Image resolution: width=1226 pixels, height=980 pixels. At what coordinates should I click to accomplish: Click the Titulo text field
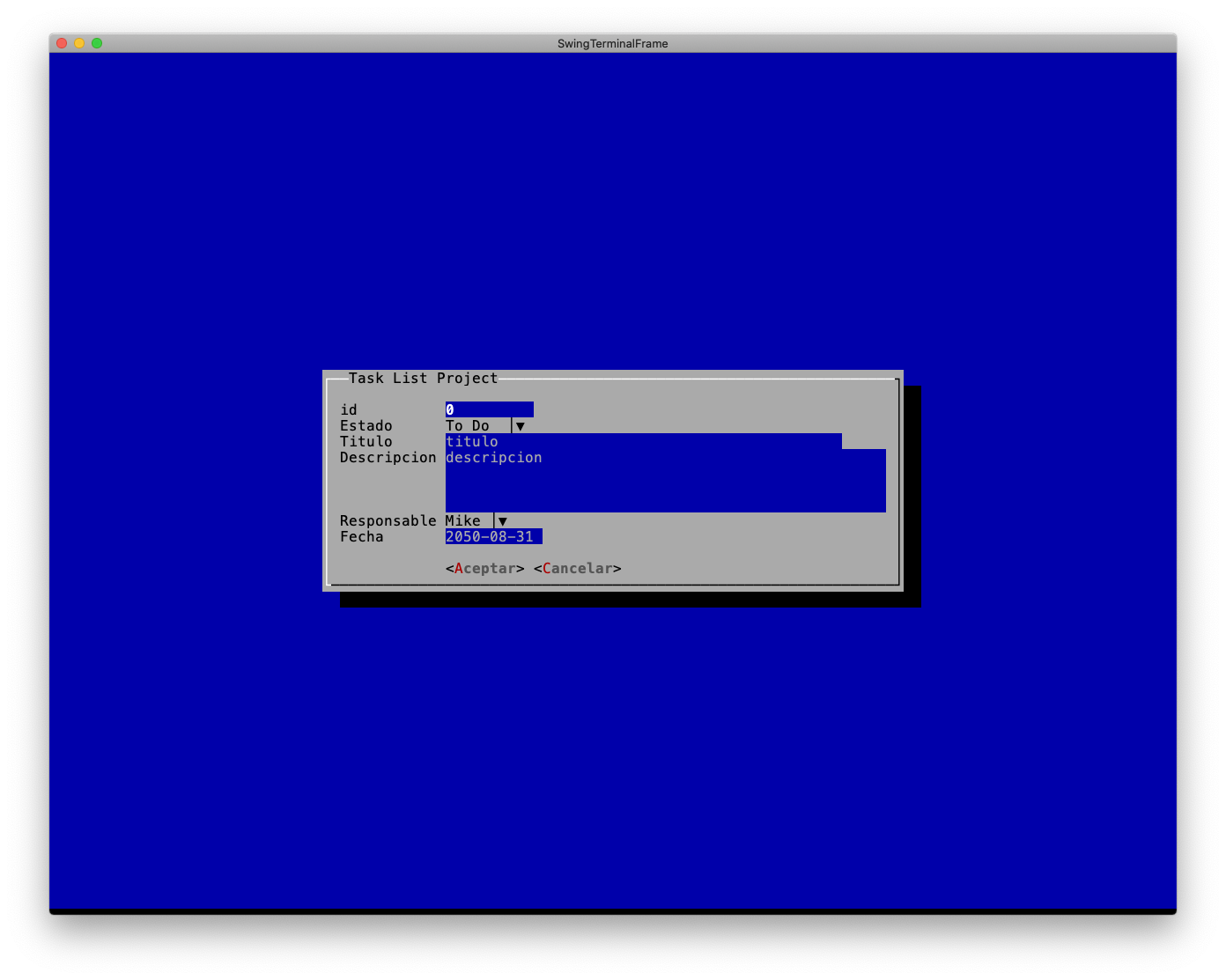click(x=644, y=441)
